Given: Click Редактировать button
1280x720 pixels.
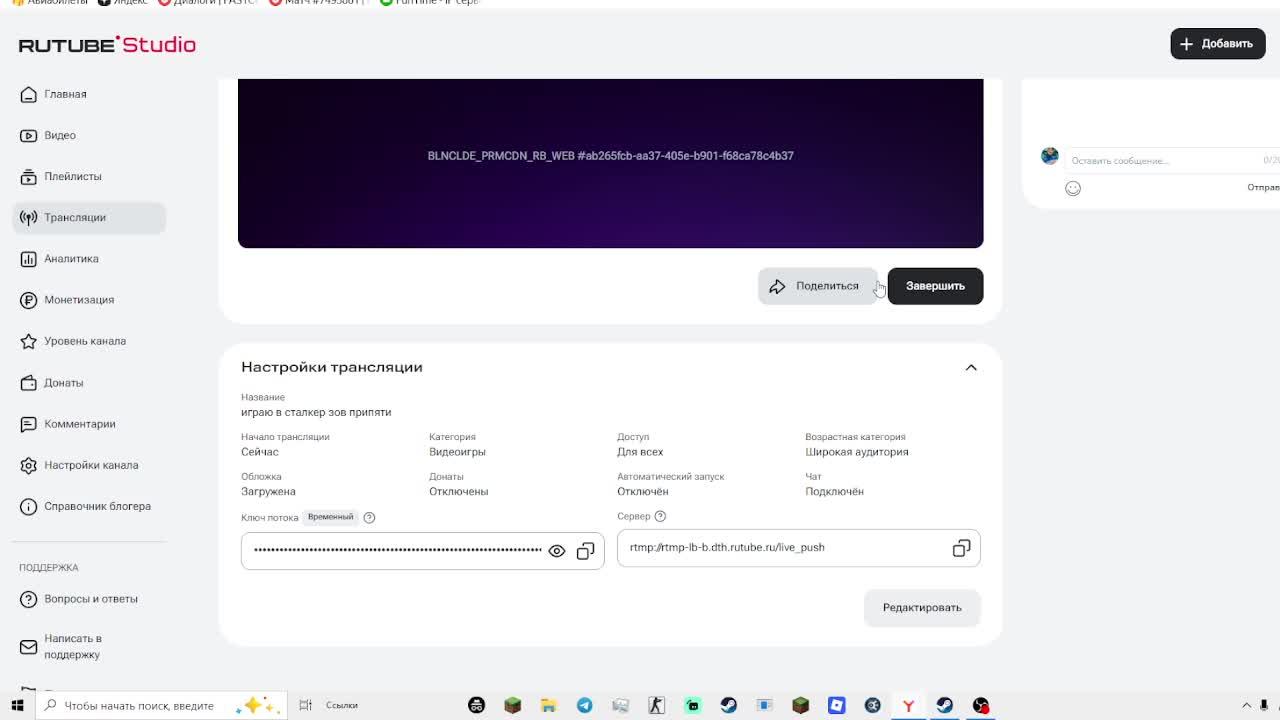Looking at the screenshot, I should click(922, 608).
